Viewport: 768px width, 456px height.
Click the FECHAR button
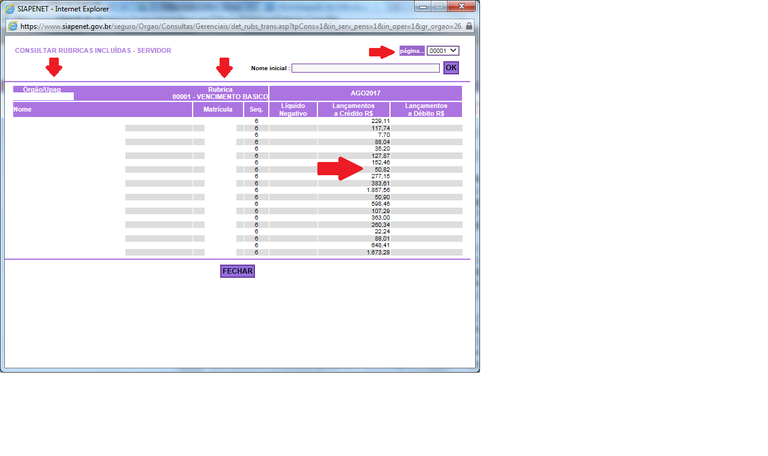[x=238, y=271]
